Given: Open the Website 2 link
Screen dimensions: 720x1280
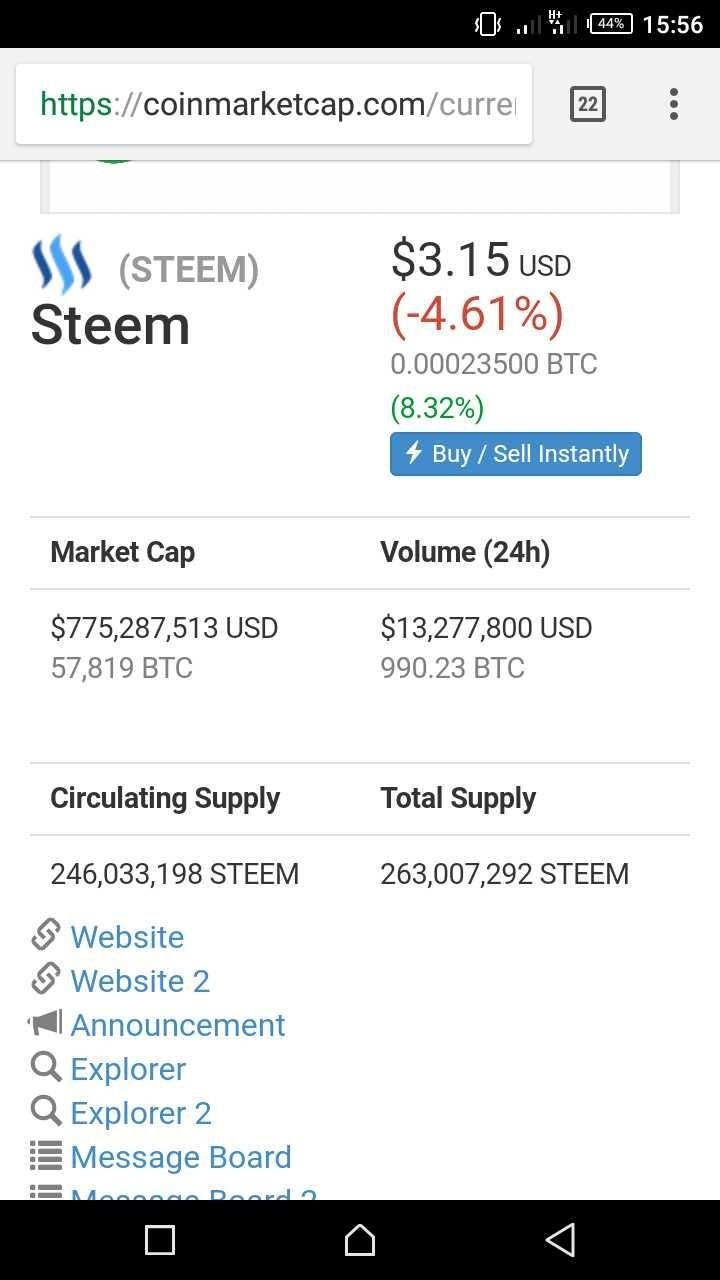Looking at the screenshot, I should (x=140, y=981).
